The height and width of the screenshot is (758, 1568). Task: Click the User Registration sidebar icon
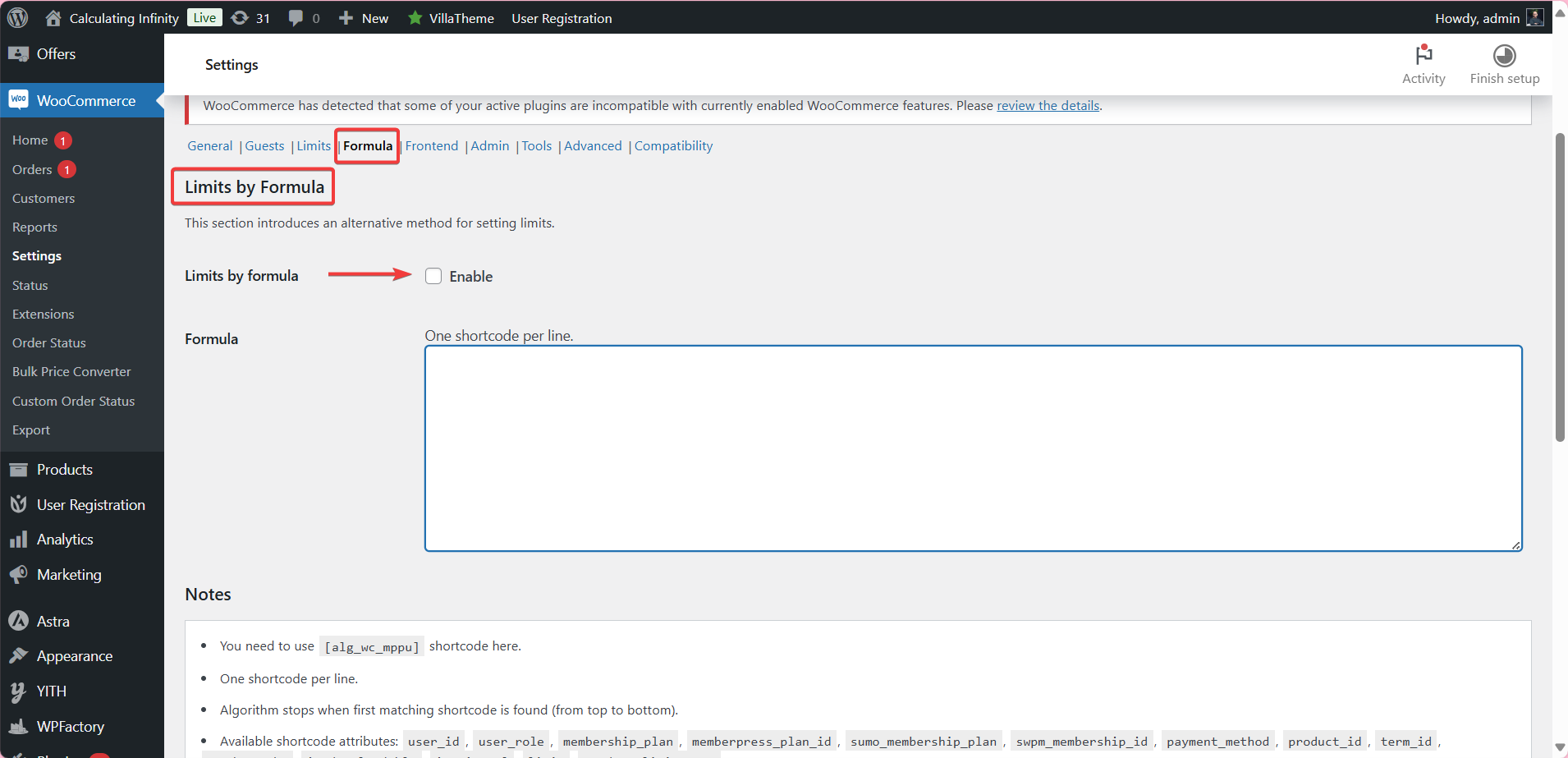(x=18, y=504)
